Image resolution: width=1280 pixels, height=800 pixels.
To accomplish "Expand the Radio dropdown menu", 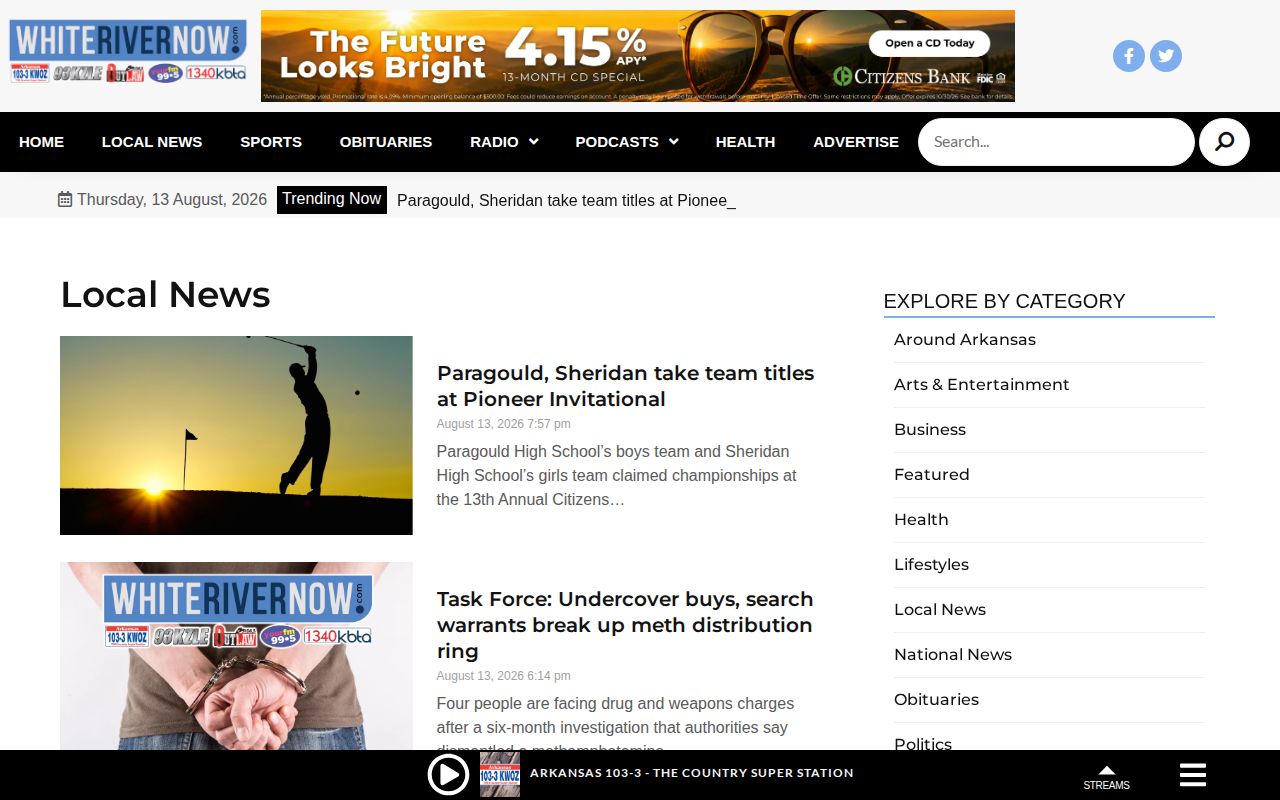I will point(504,142).
